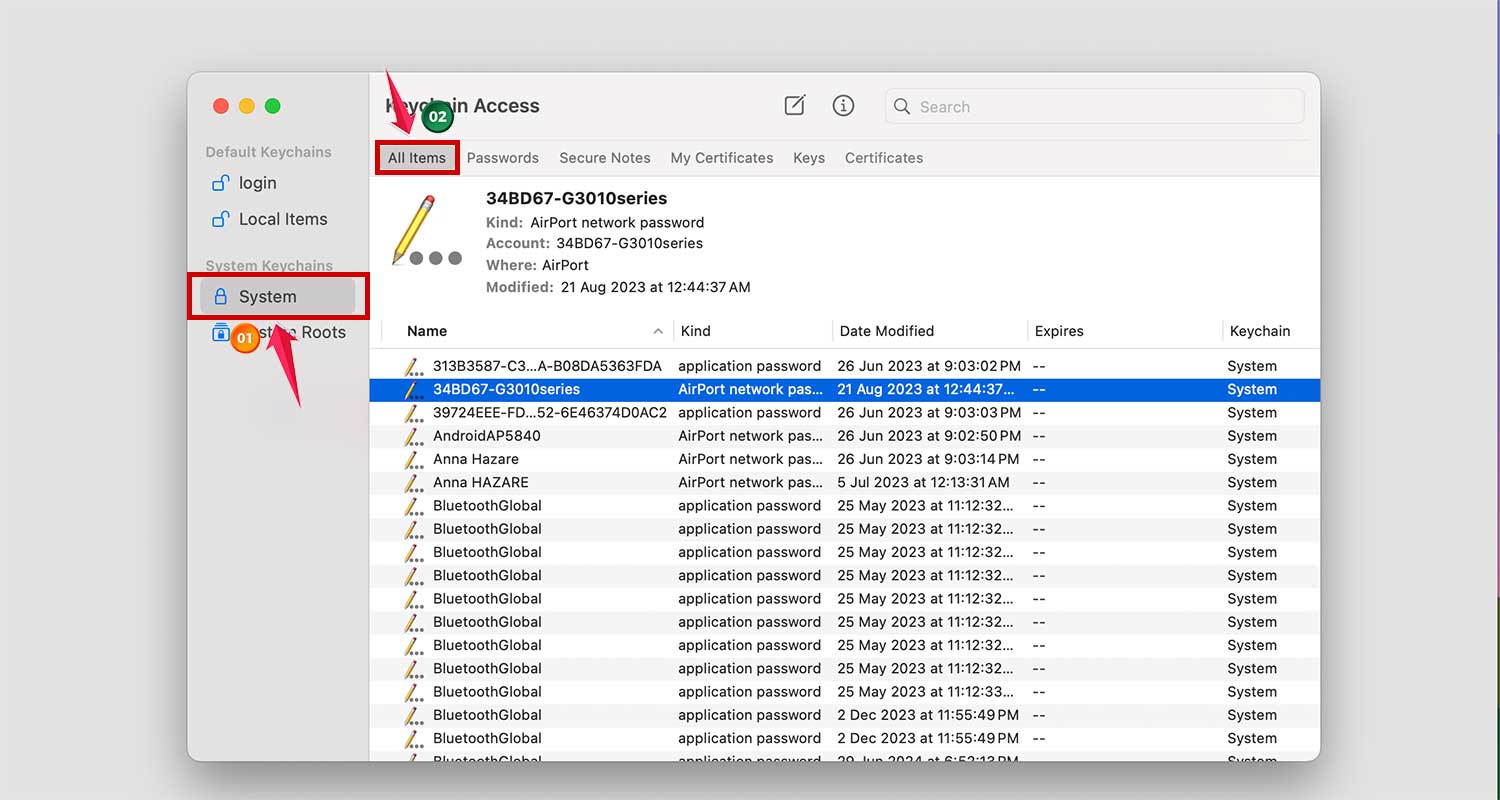Click the key icon on the AndroidAP5840 row
Image resolution: width=1500 pixels, height=800 pixels.
413,435
